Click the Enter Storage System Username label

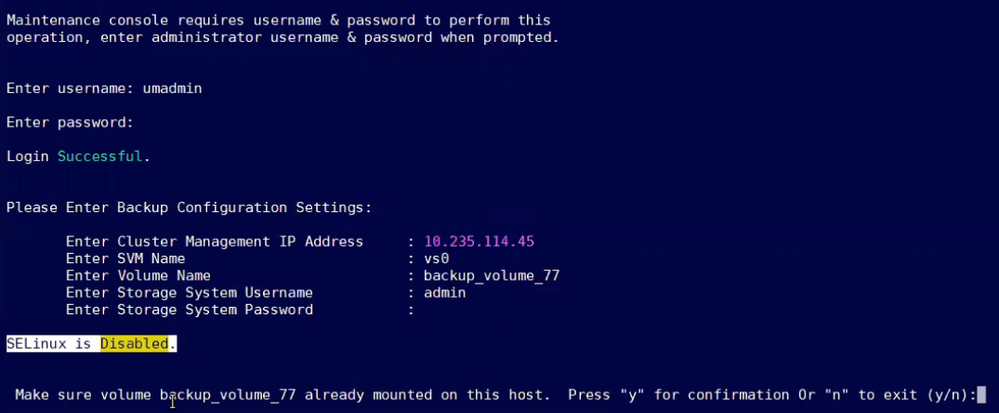[x=188, y=292]
